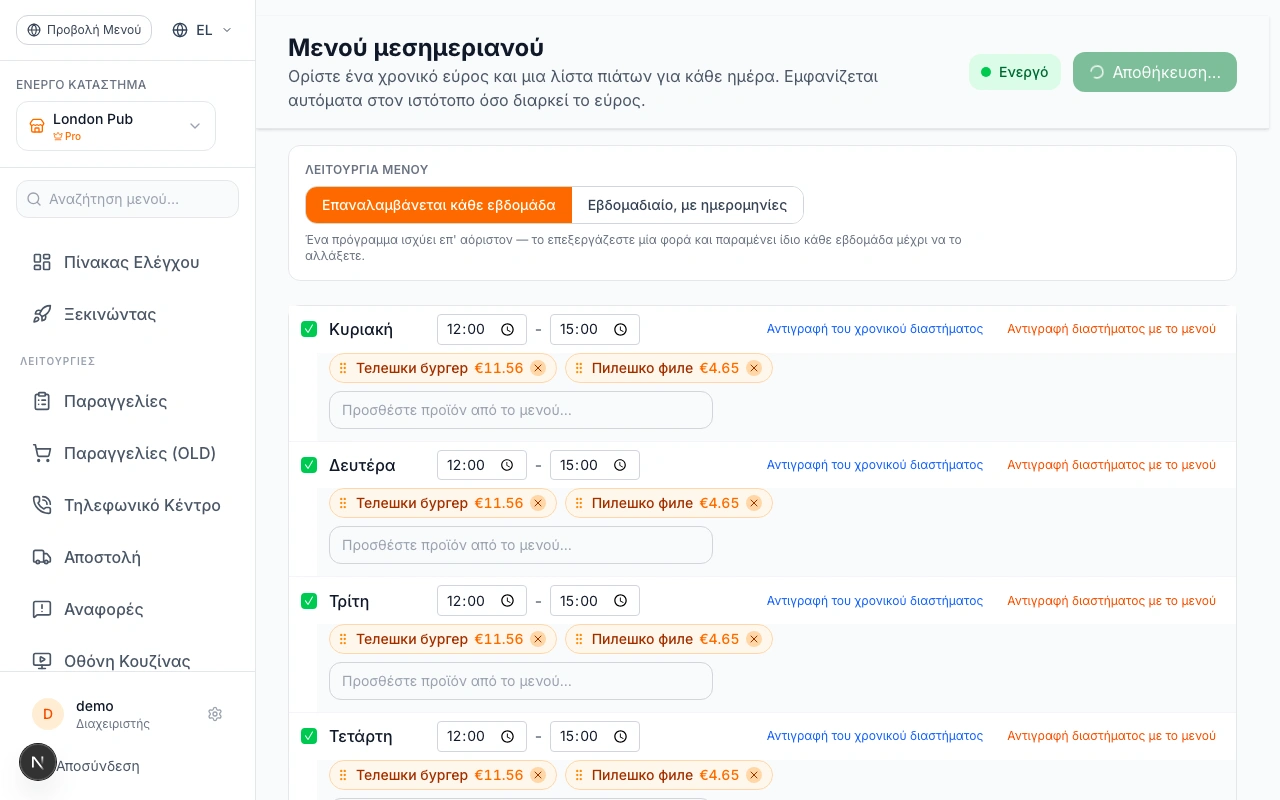This screenshot has width=1280, height=800.
Task: Click the drag handle on Τρίτη's Телешки бургер
Action: coord(343,639)
